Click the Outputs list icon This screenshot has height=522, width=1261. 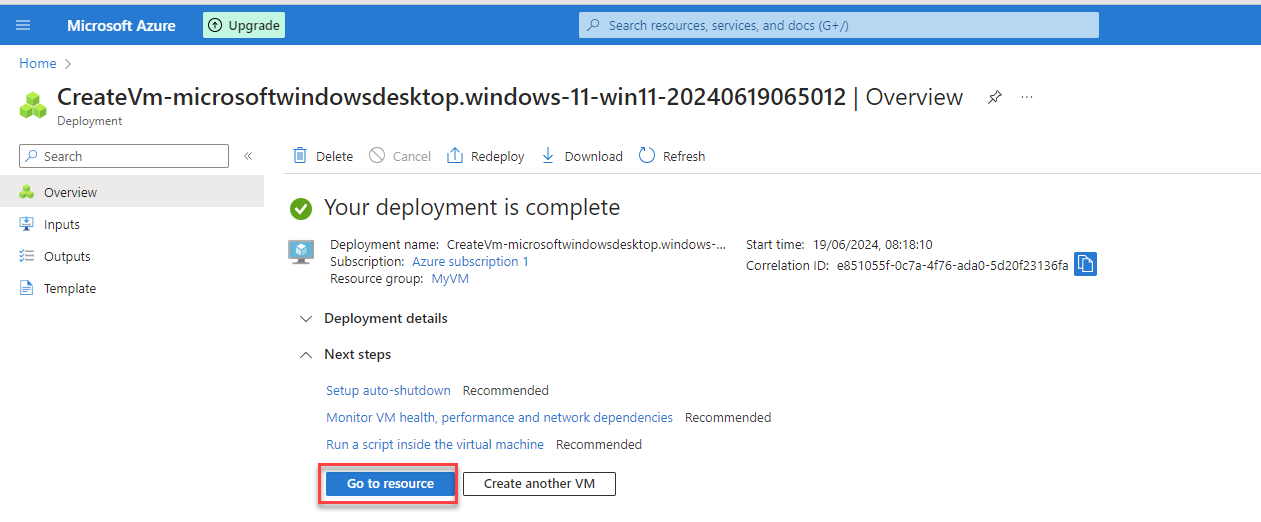point(27,256)
